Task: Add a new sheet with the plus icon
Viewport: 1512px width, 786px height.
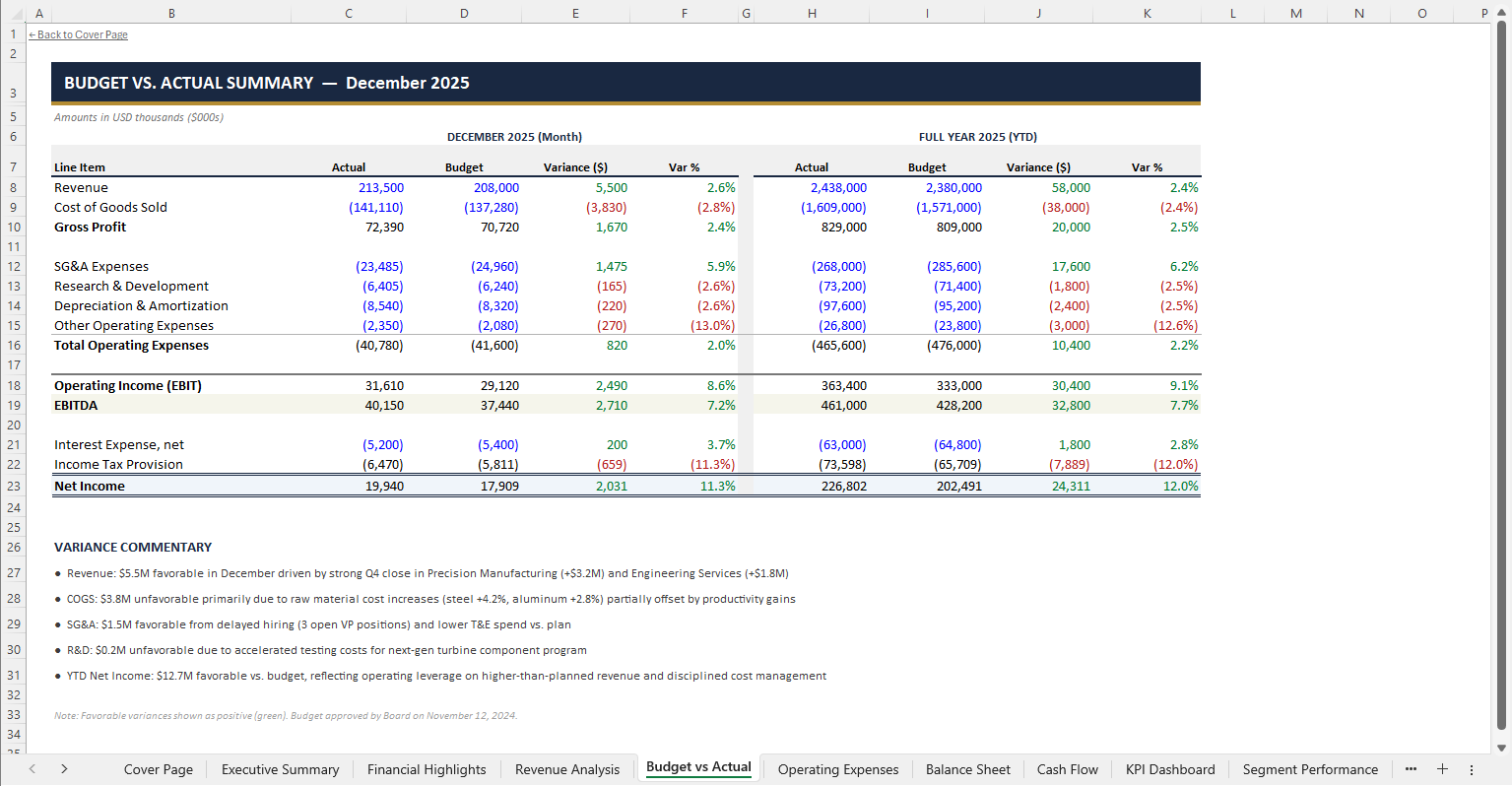Action: [x=1442, y=769]
